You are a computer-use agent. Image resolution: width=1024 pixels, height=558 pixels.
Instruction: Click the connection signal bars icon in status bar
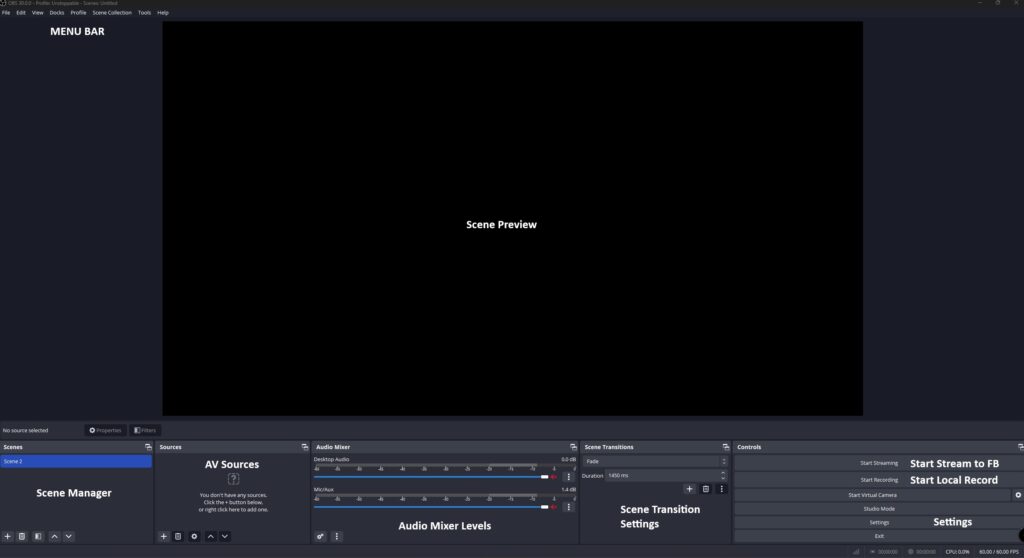pyautogui.click(x=856, y=551)
